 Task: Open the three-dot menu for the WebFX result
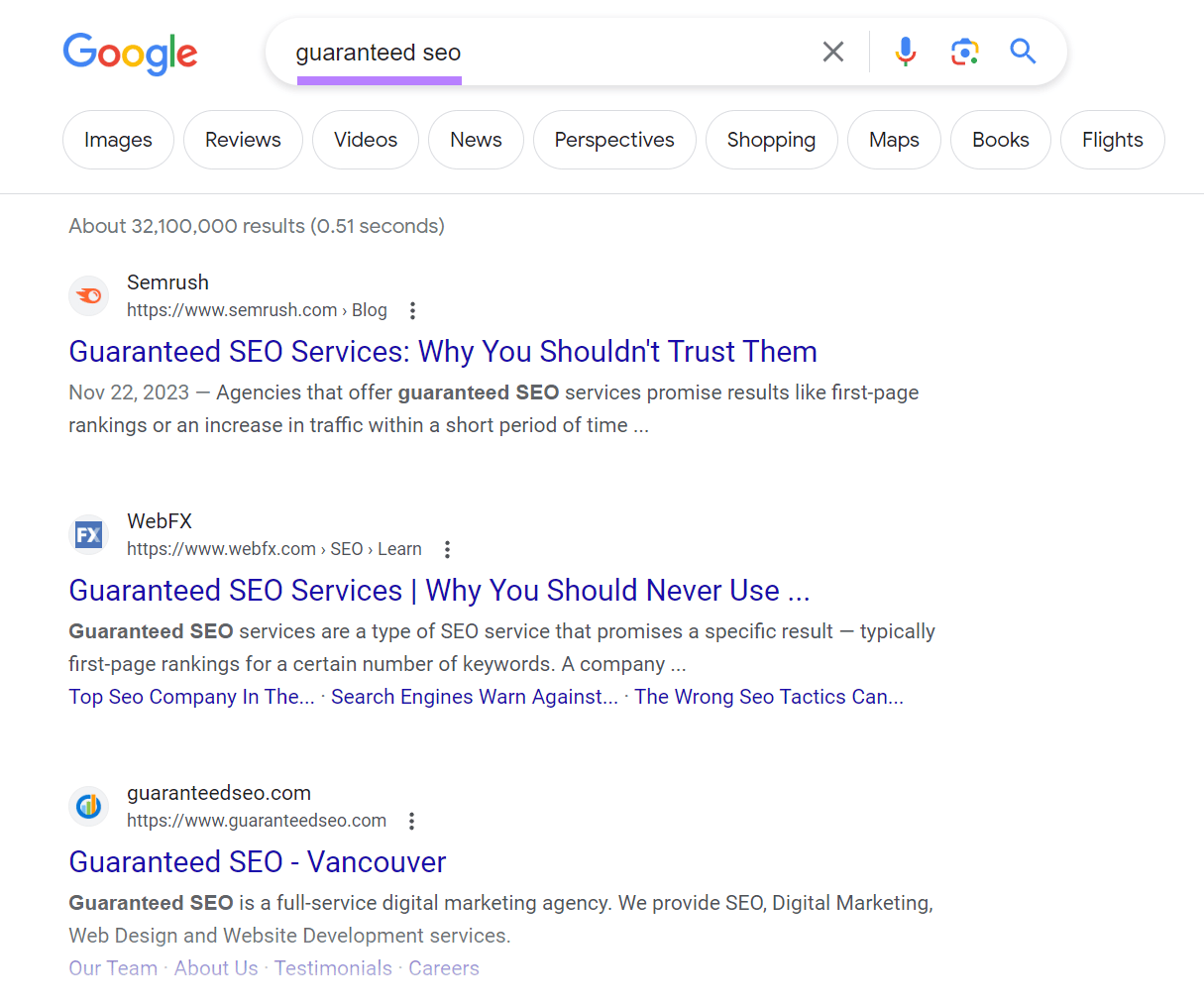tap(447, 548)
